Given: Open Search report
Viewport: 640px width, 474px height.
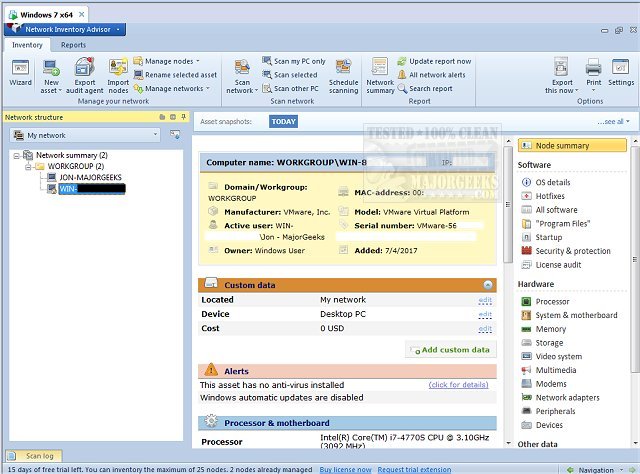Looking at the screenshot, I should (425, 89).
